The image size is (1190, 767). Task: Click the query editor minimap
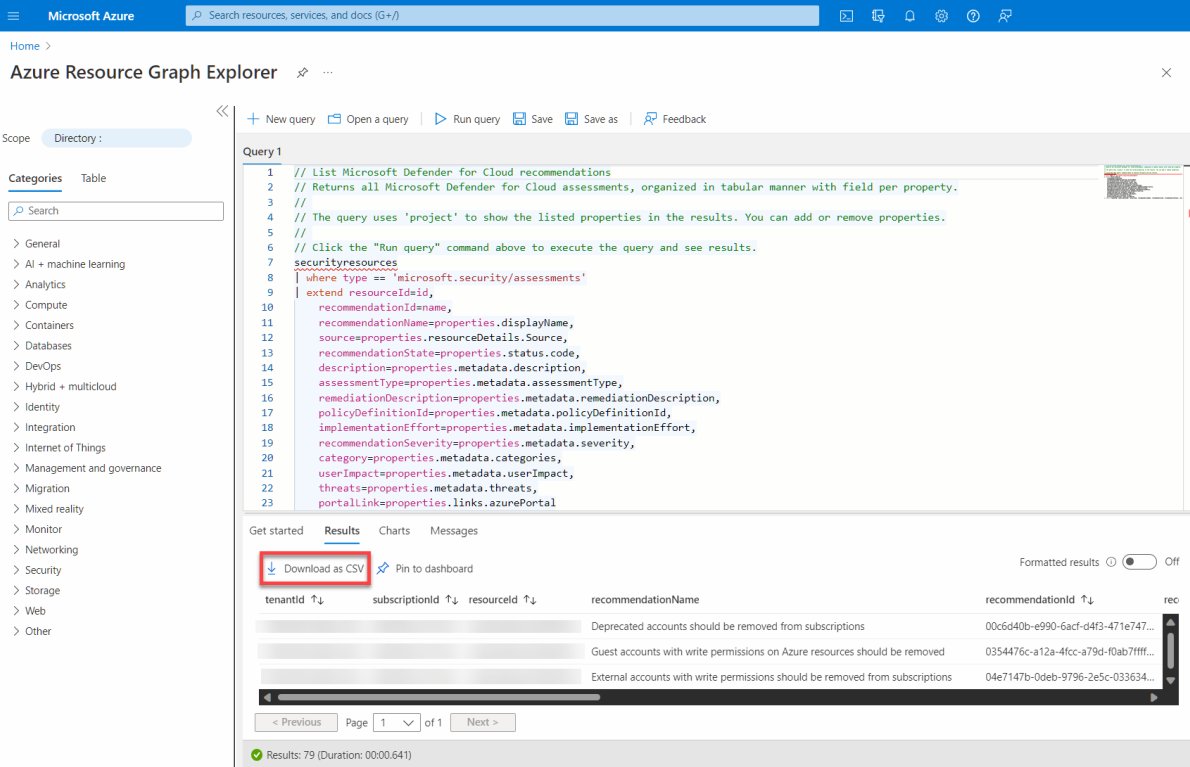click(x=1142, y=182)
